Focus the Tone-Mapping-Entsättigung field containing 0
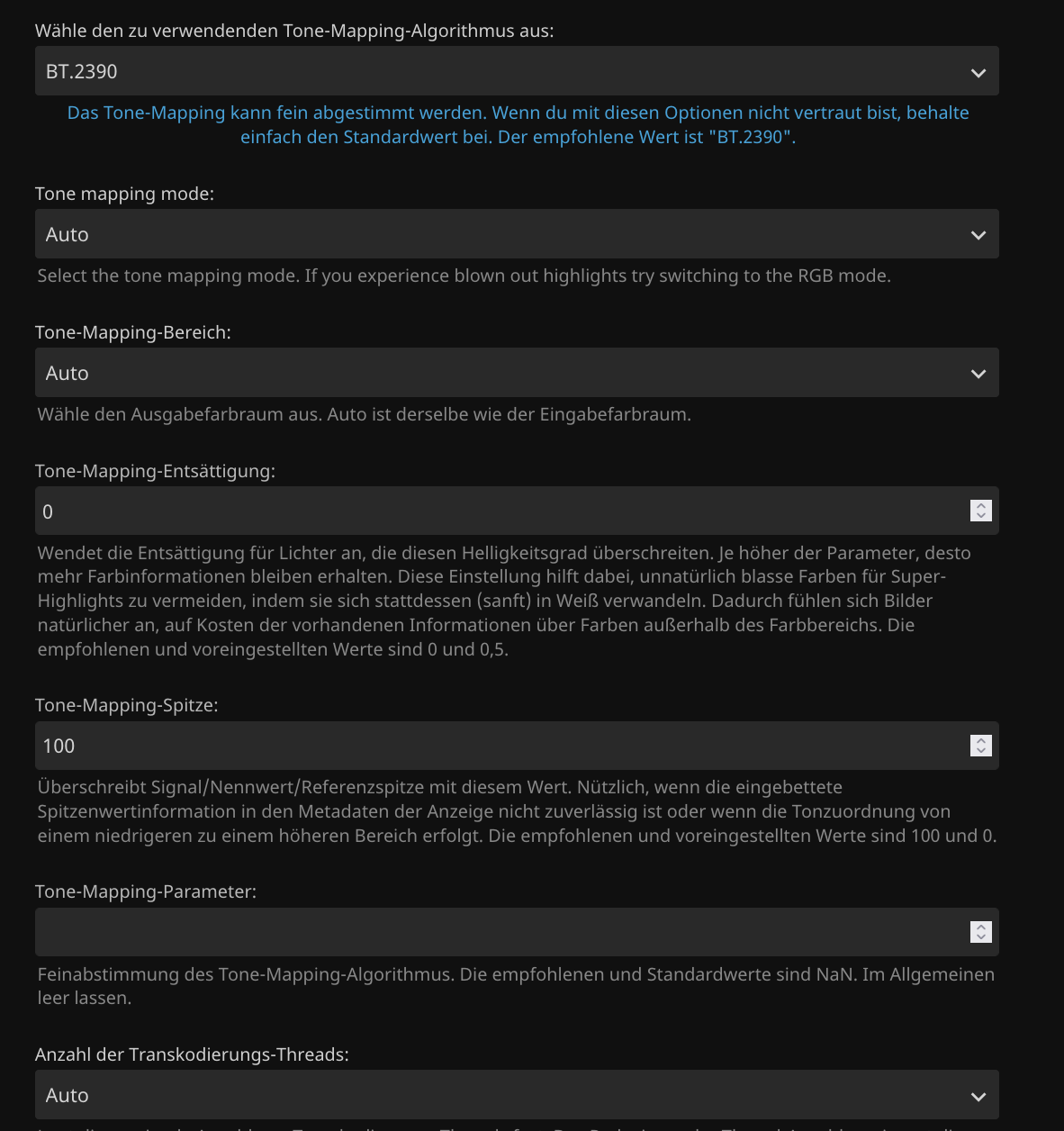The height and width of the screenshot is (1131, 1064). [x=495, y=511]
